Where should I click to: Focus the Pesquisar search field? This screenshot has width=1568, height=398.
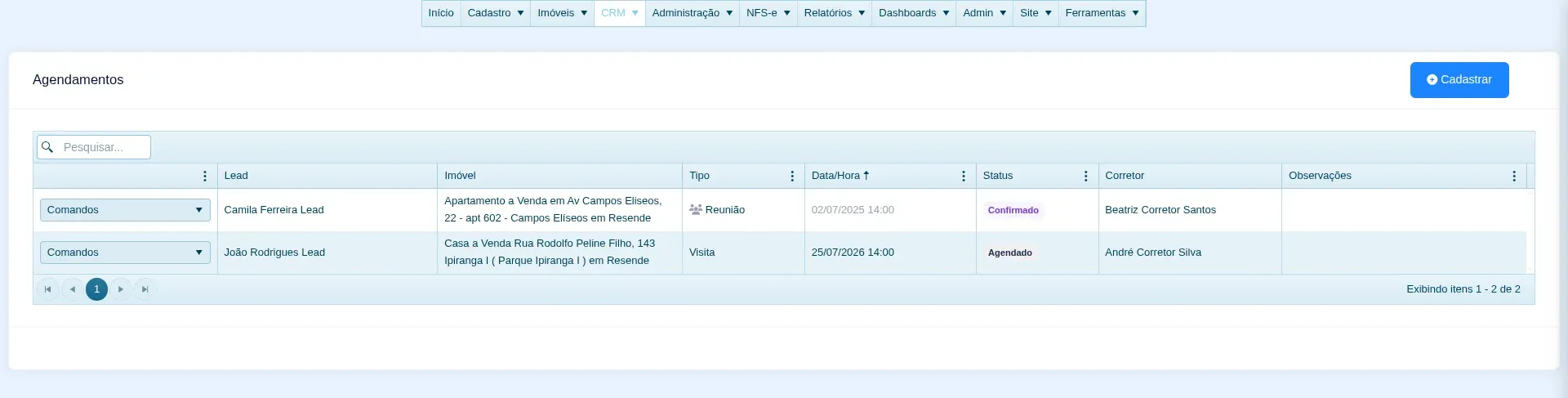pos(94,147)
